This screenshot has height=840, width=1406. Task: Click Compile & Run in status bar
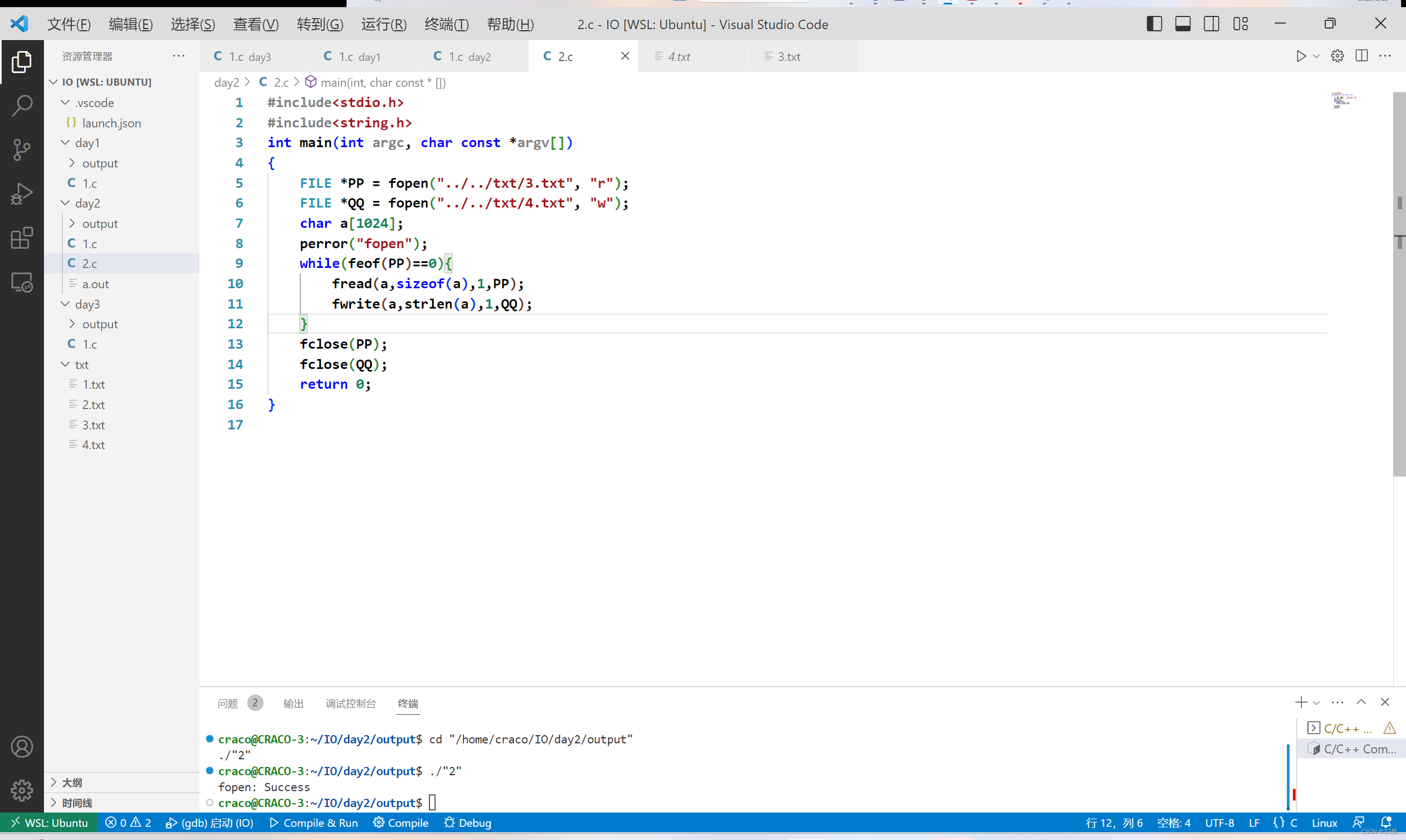(x=314, y=822)
